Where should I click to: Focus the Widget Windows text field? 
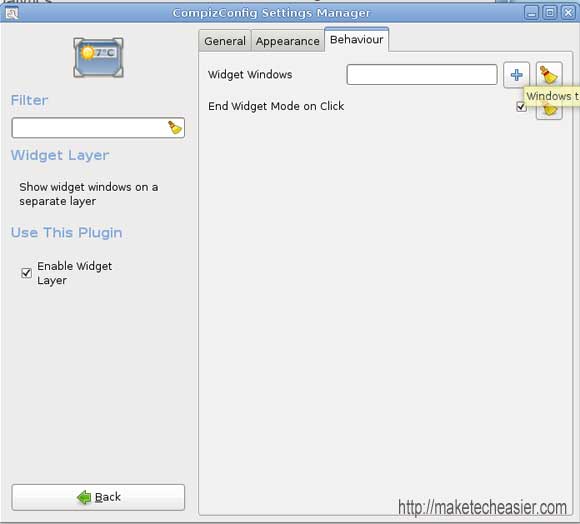coord(422,74)
